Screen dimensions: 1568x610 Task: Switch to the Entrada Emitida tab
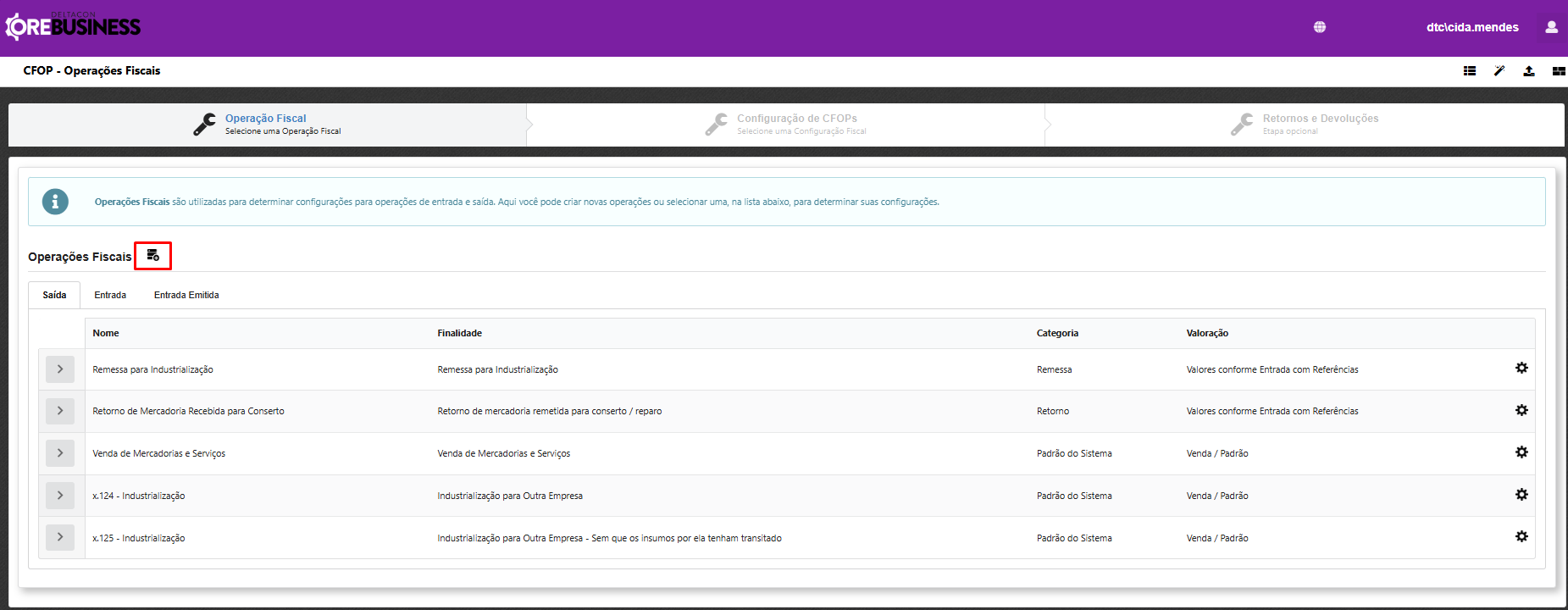[186, 295]
